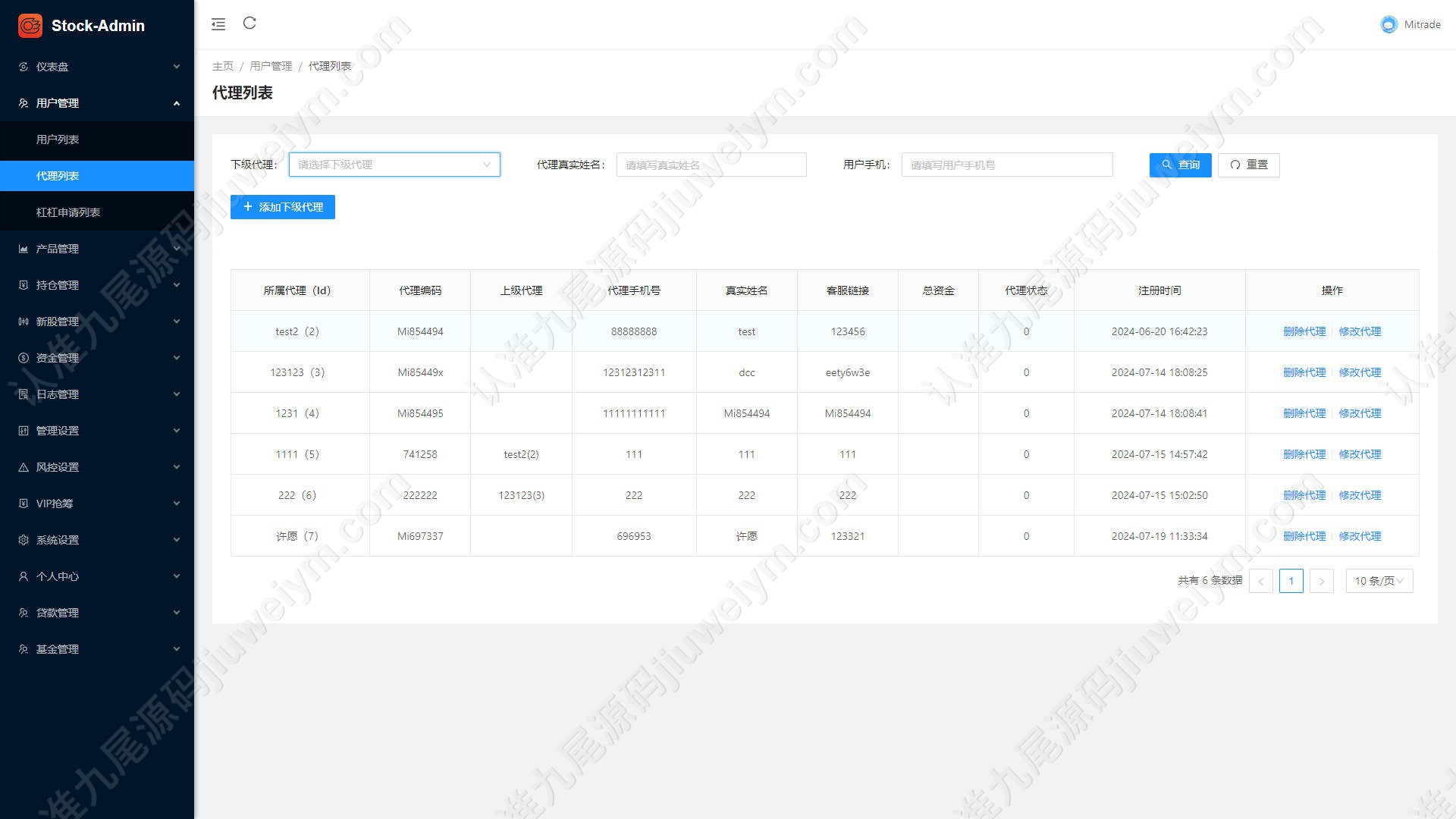Select 代理列表 submenu item

pyautogui.click(x=97, y=176)
